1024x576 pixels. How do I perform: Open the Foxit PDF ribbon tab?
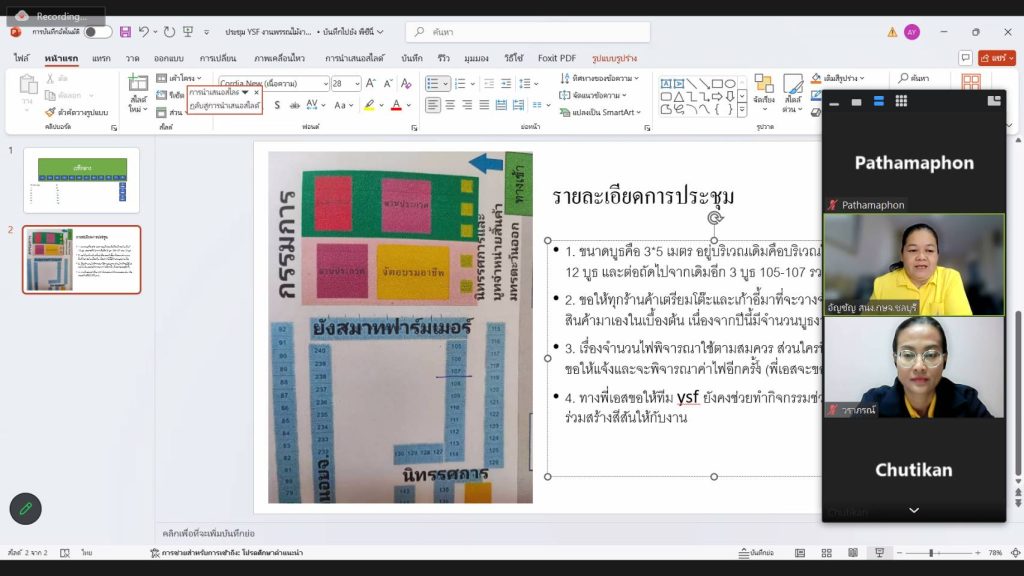[557, 58]
